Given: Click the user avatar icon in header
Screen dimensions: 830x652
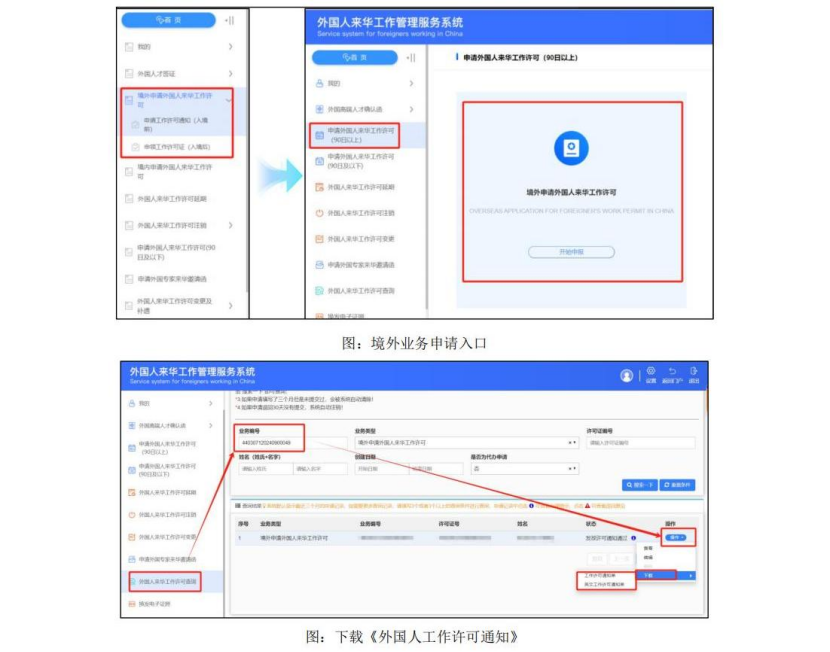Looking at the screenshot, I should 627,375.
